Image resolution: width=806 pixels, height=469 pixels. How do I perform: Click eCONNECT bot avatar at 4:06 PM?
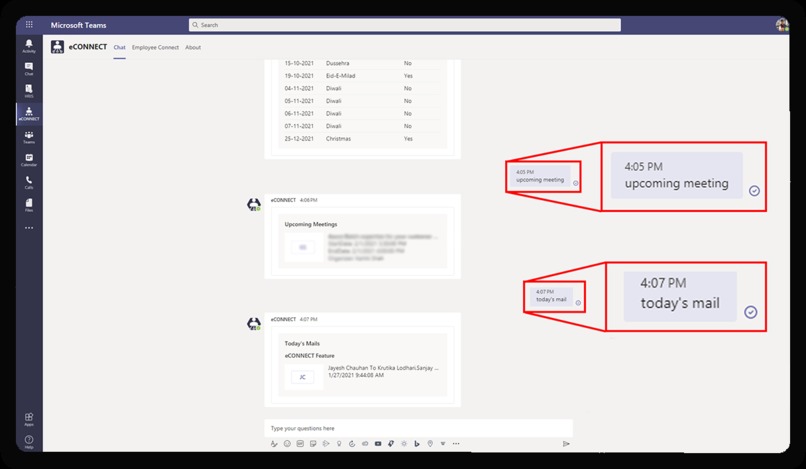tap(254, 204)
